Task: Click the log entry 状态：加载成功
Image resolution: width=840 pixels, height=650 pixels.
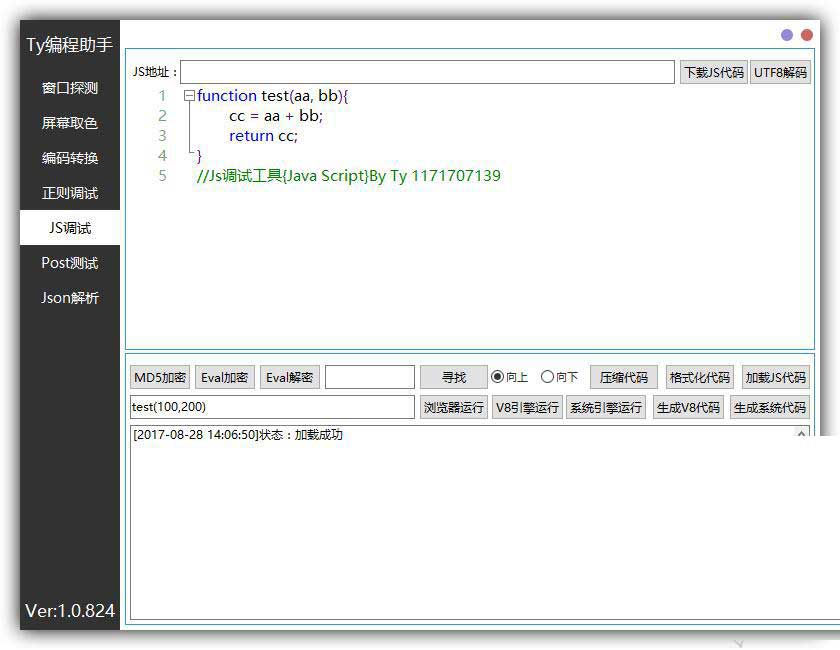Action: (x=238, y=435)
